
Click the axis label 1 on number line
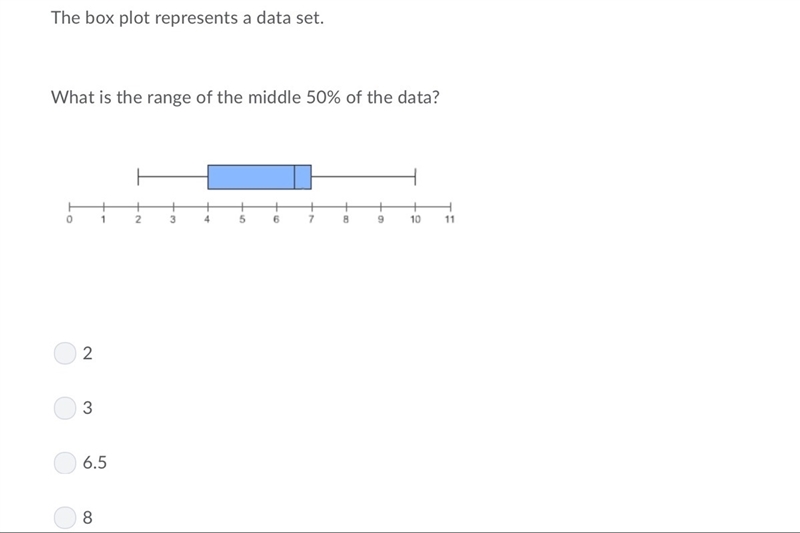click(x=104, y=220)
